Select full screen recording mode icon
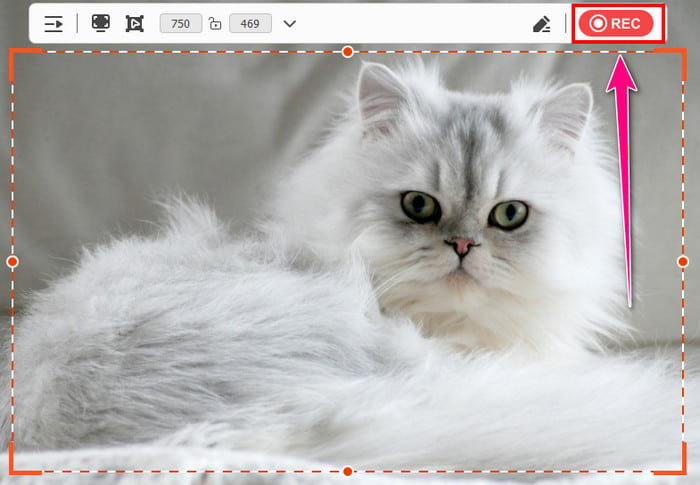 [101, 23]
